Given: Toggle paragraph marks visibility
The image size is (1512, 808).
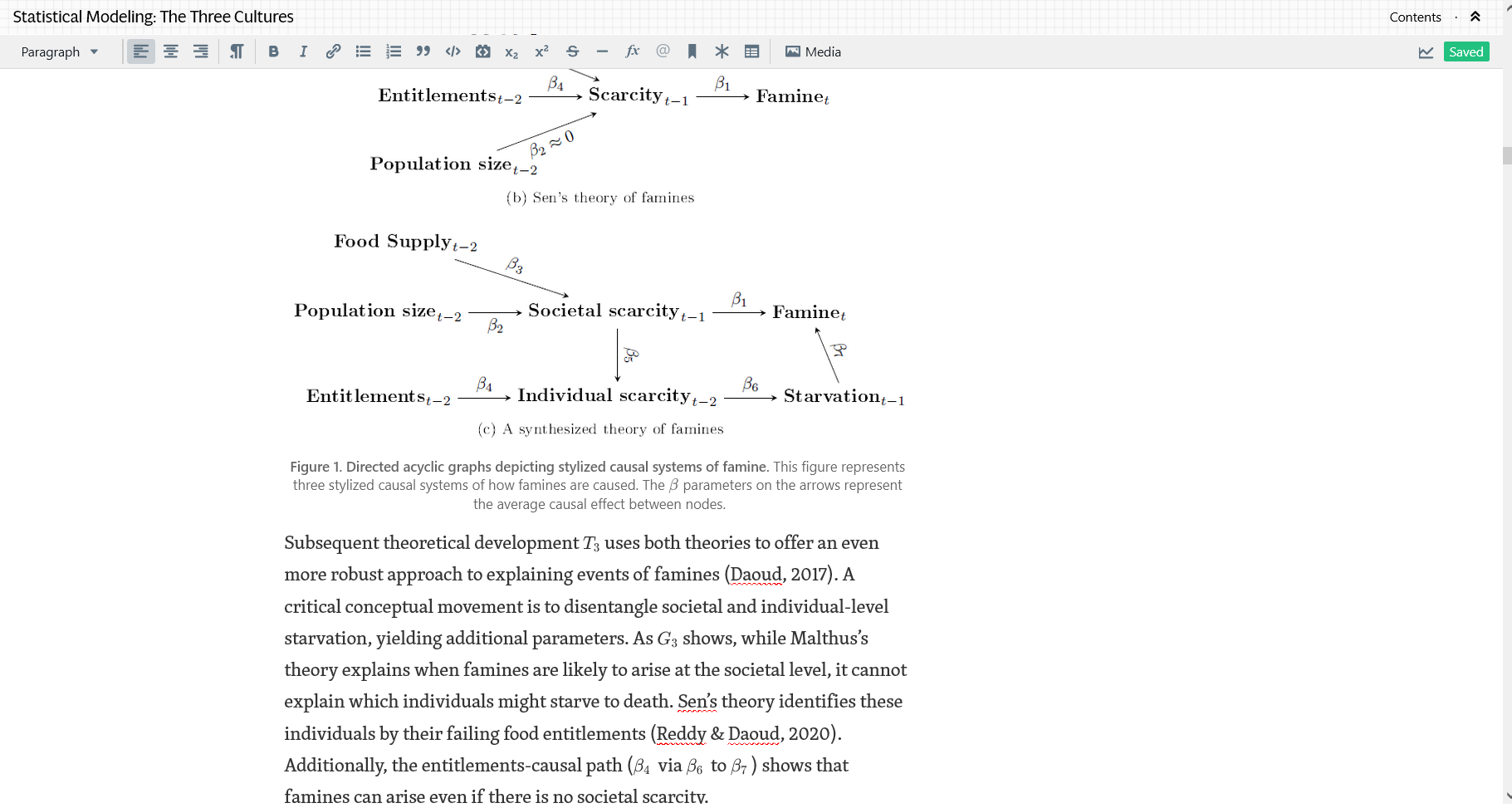Looking at the screenshot, I should (x=236, y=51).
